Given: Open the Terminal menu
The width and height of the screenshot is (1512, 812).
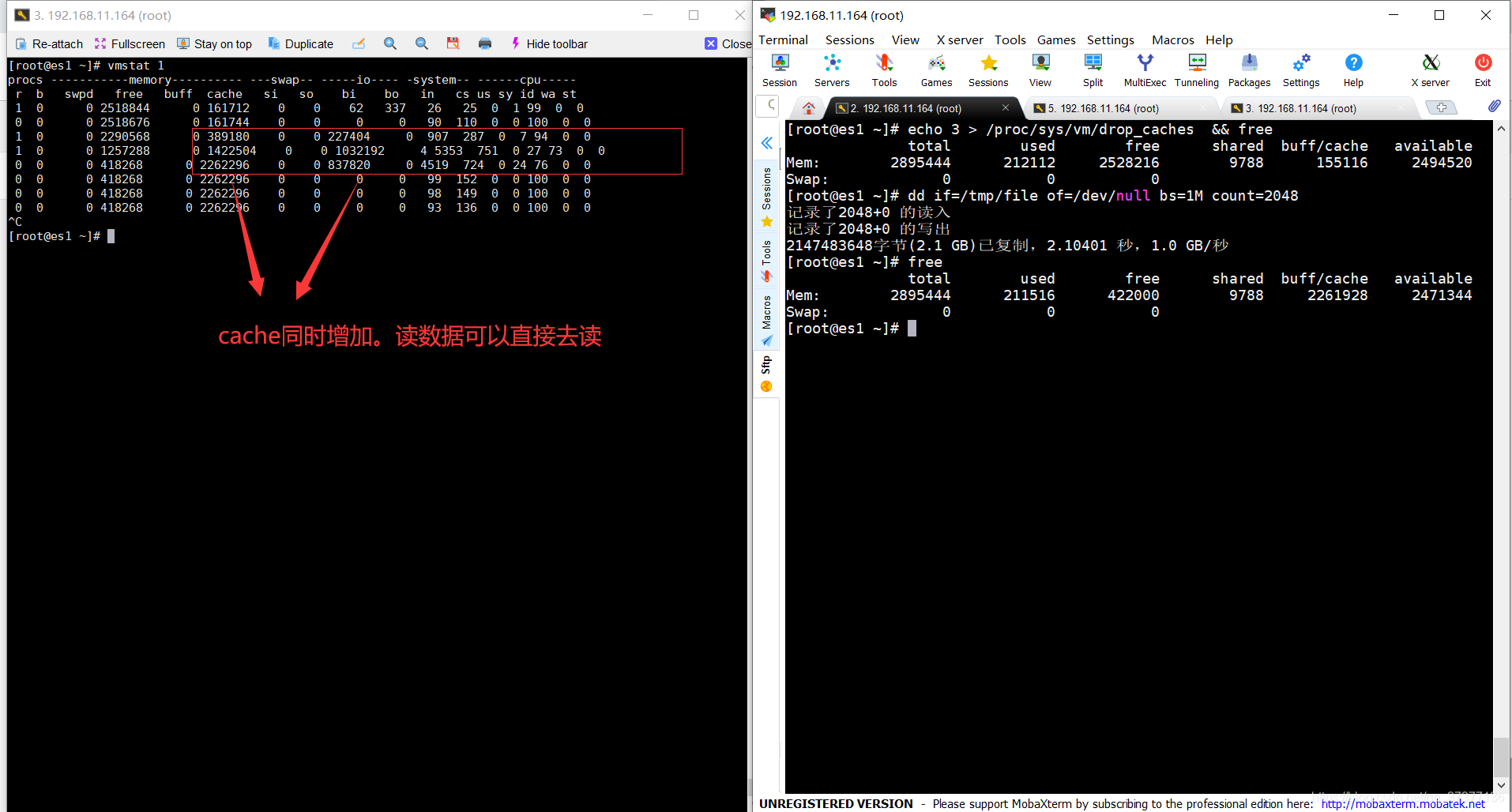Looking at the screenshot, I should click(783, 40).
